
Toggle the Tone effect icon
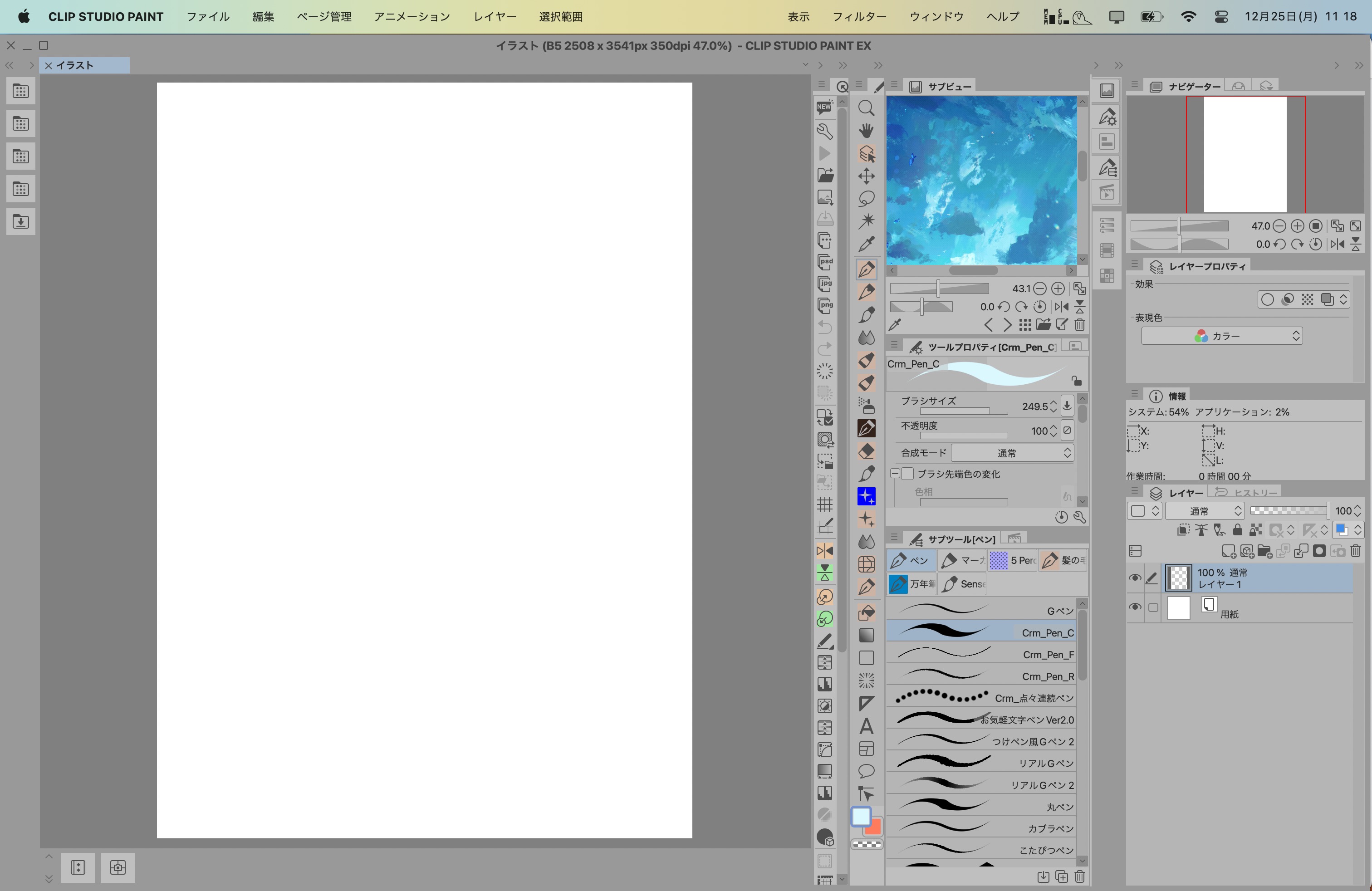[x=1308, y=300]
